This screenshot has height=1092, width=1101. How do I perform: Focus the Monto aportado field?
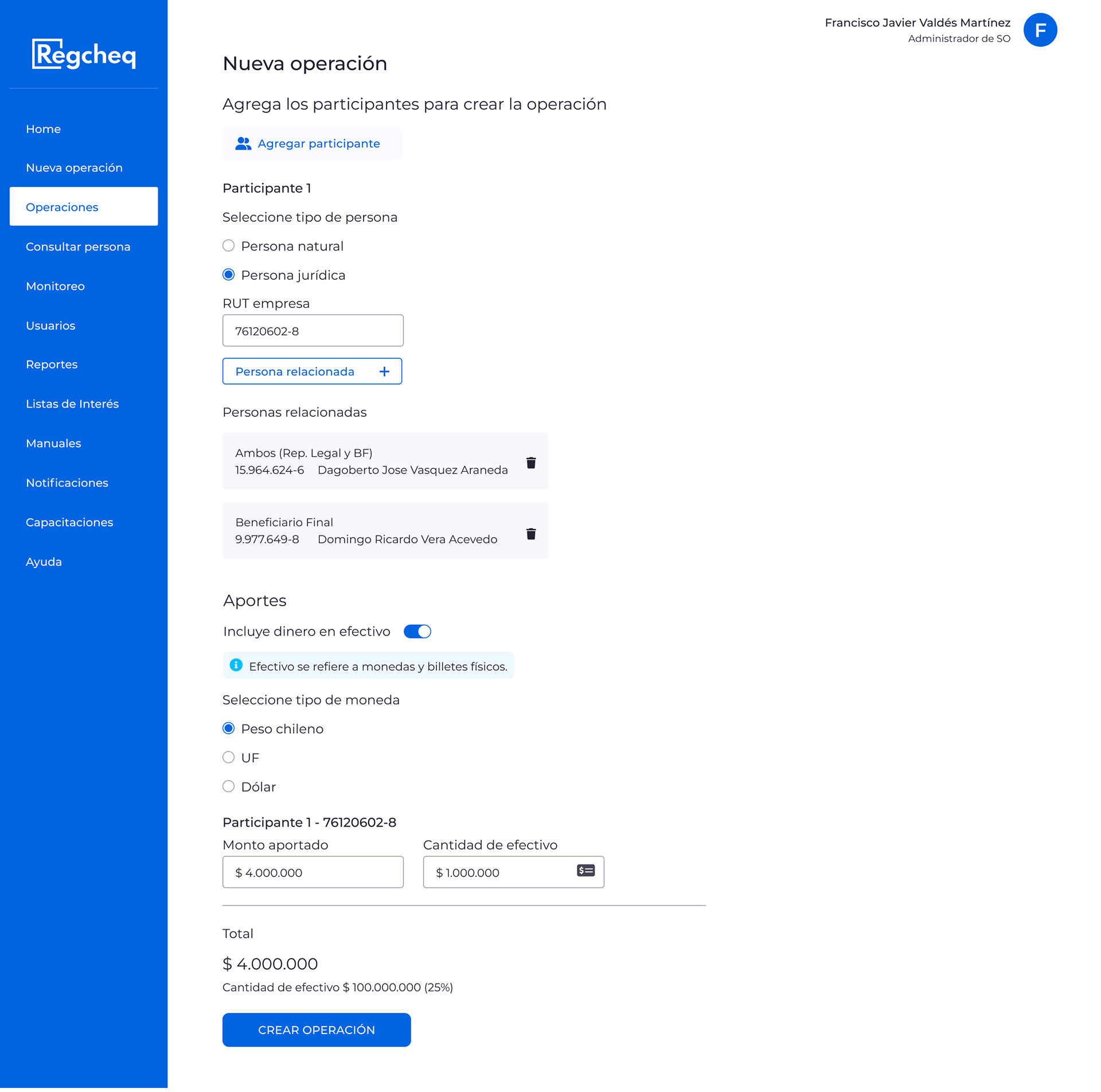pyautogui.click(x=313, y=872)
